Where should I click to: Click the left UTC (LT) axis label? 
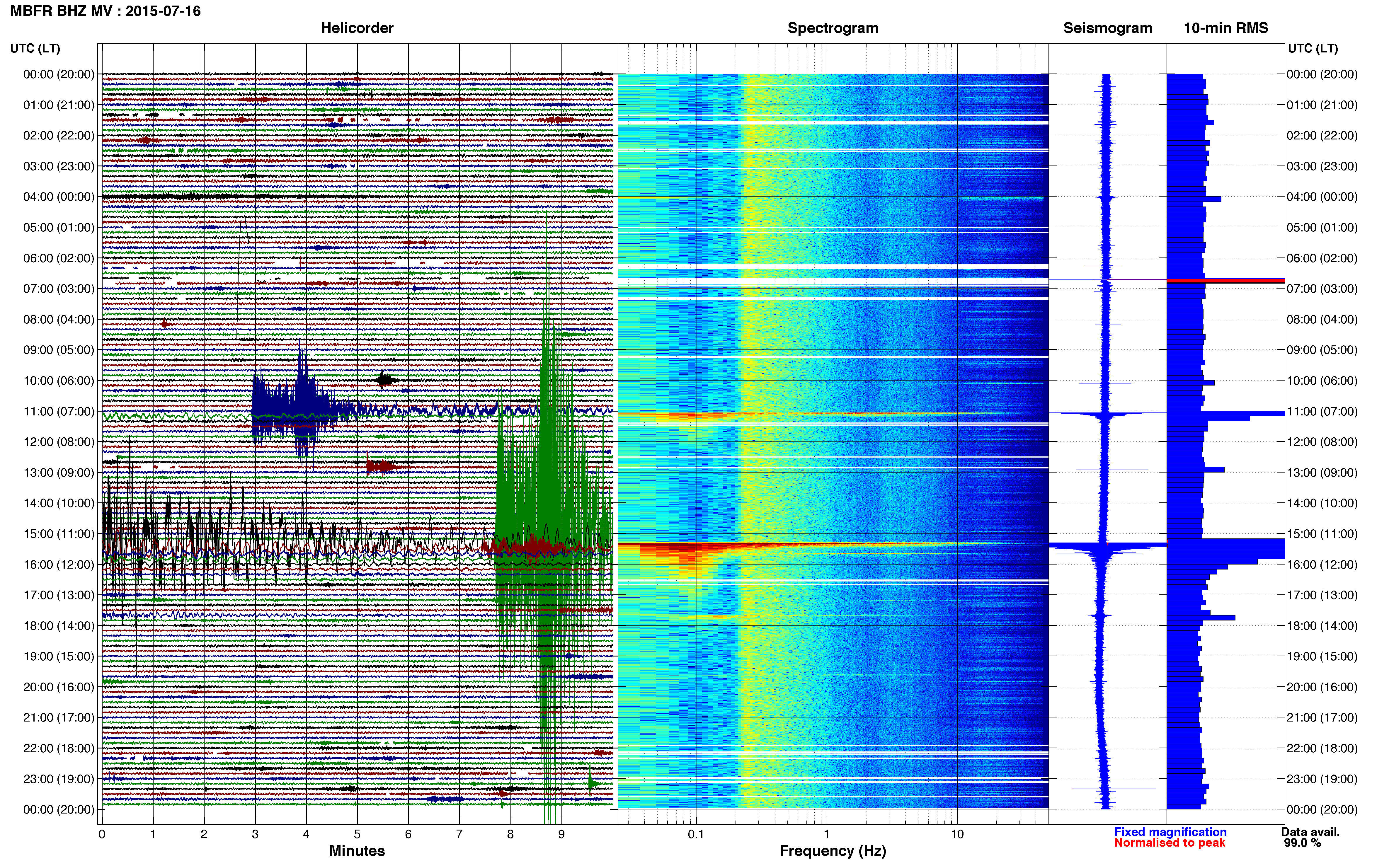[x=35, y=48]
